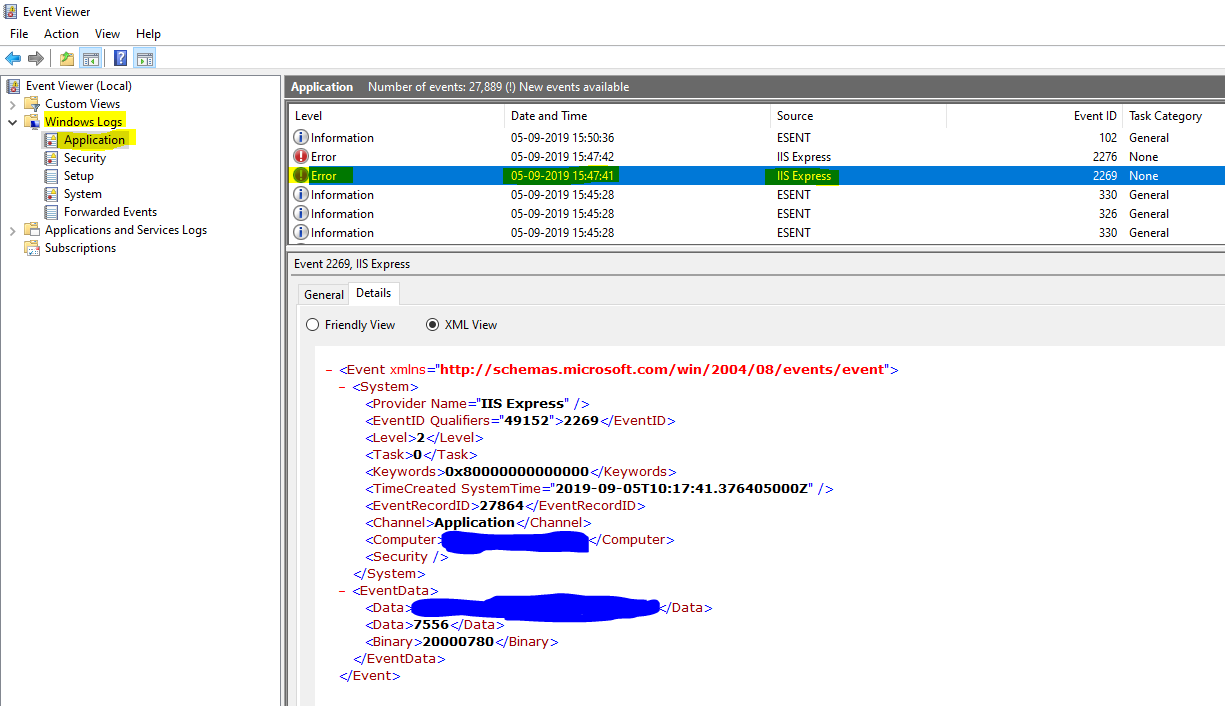Click the Setup log icon
The height and width of the screenshot is (706, 1225).
[51, 176]
